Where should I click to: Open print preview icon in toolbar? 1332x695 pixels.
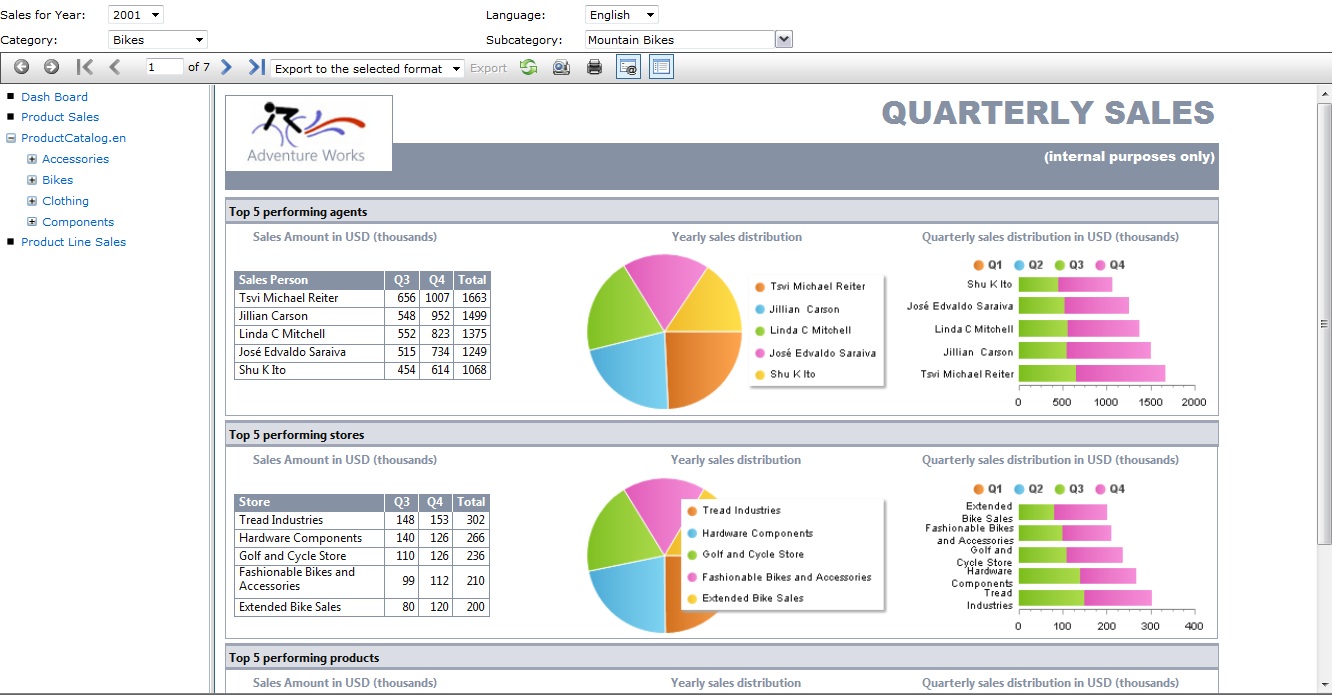pos(561,67)
